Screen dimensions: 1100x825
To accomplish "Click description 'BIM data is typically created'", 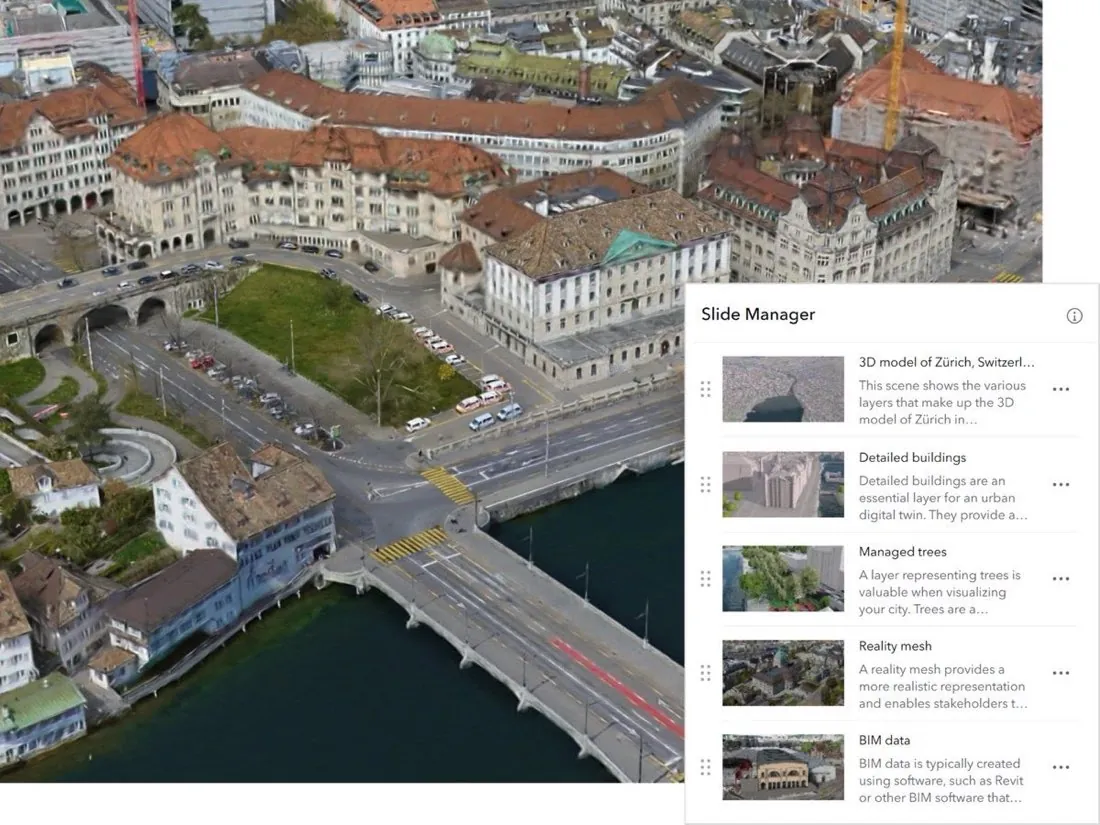I will pos(941,780).
